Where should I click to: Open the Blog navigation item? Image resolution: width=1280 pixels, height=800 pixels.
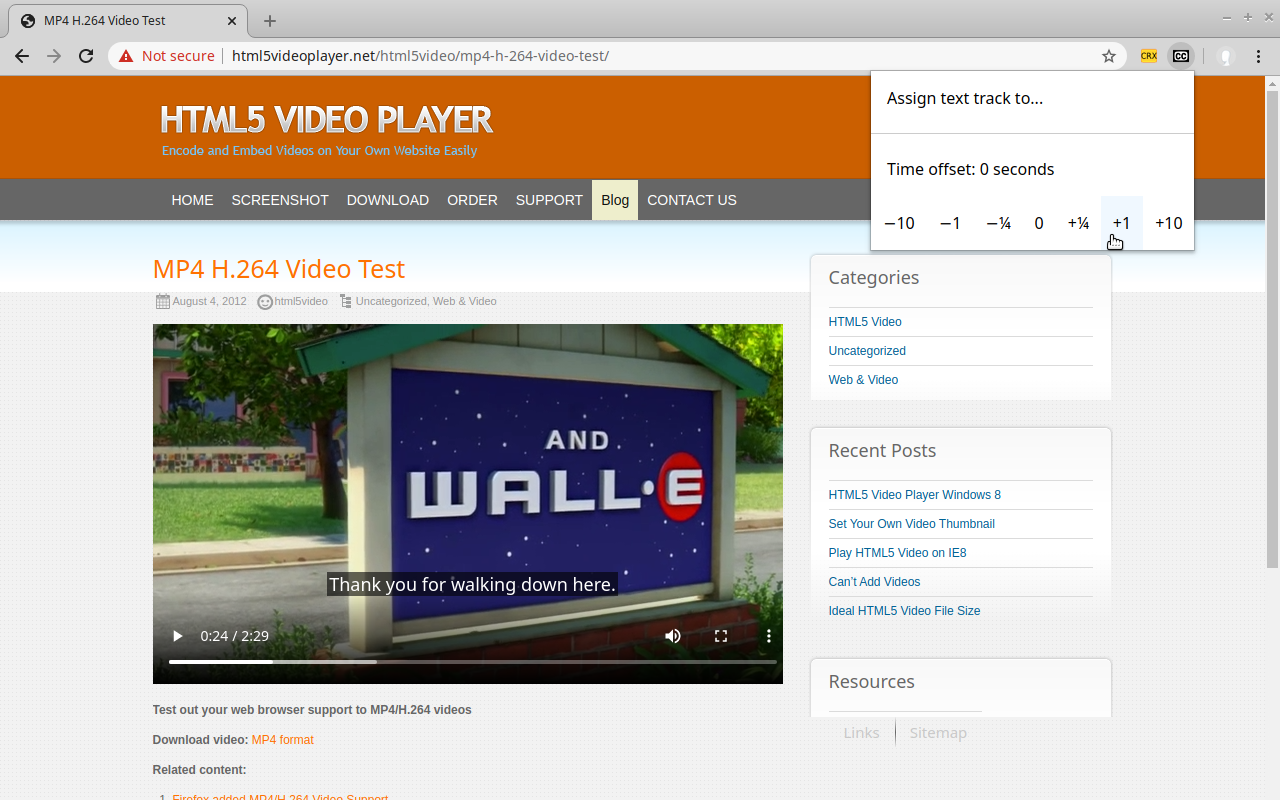coord(615,200)
